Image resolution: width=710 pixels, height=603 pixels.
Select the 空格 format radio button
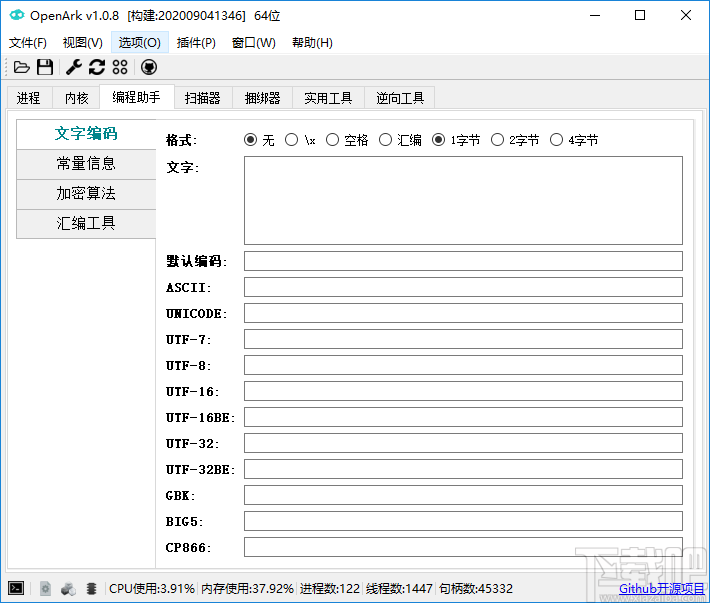point(347,140)
